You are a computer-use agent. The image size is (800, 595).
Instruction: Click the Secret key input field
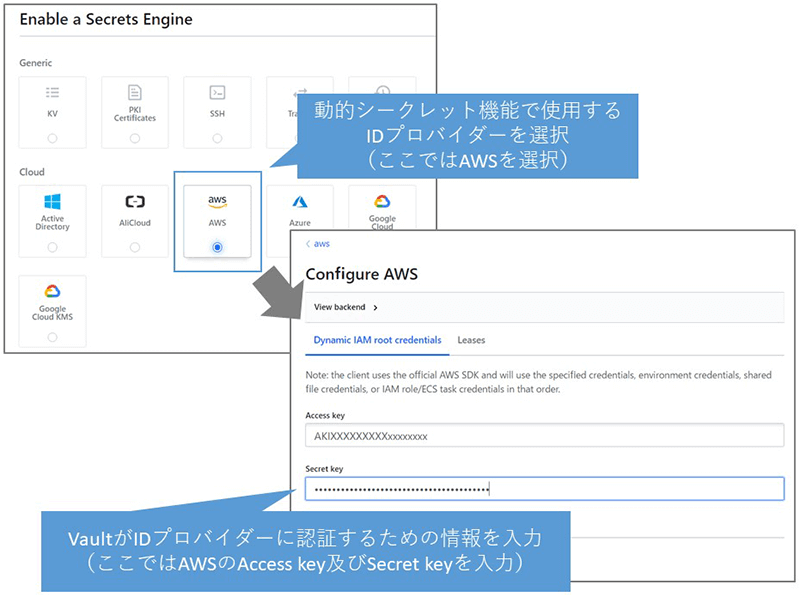pos(544,489)
